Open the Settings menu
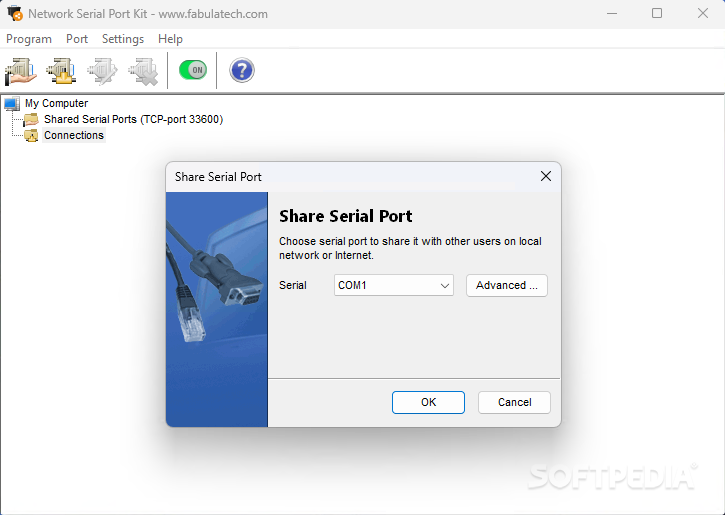The image size is (725, 515). coord(123,39)
